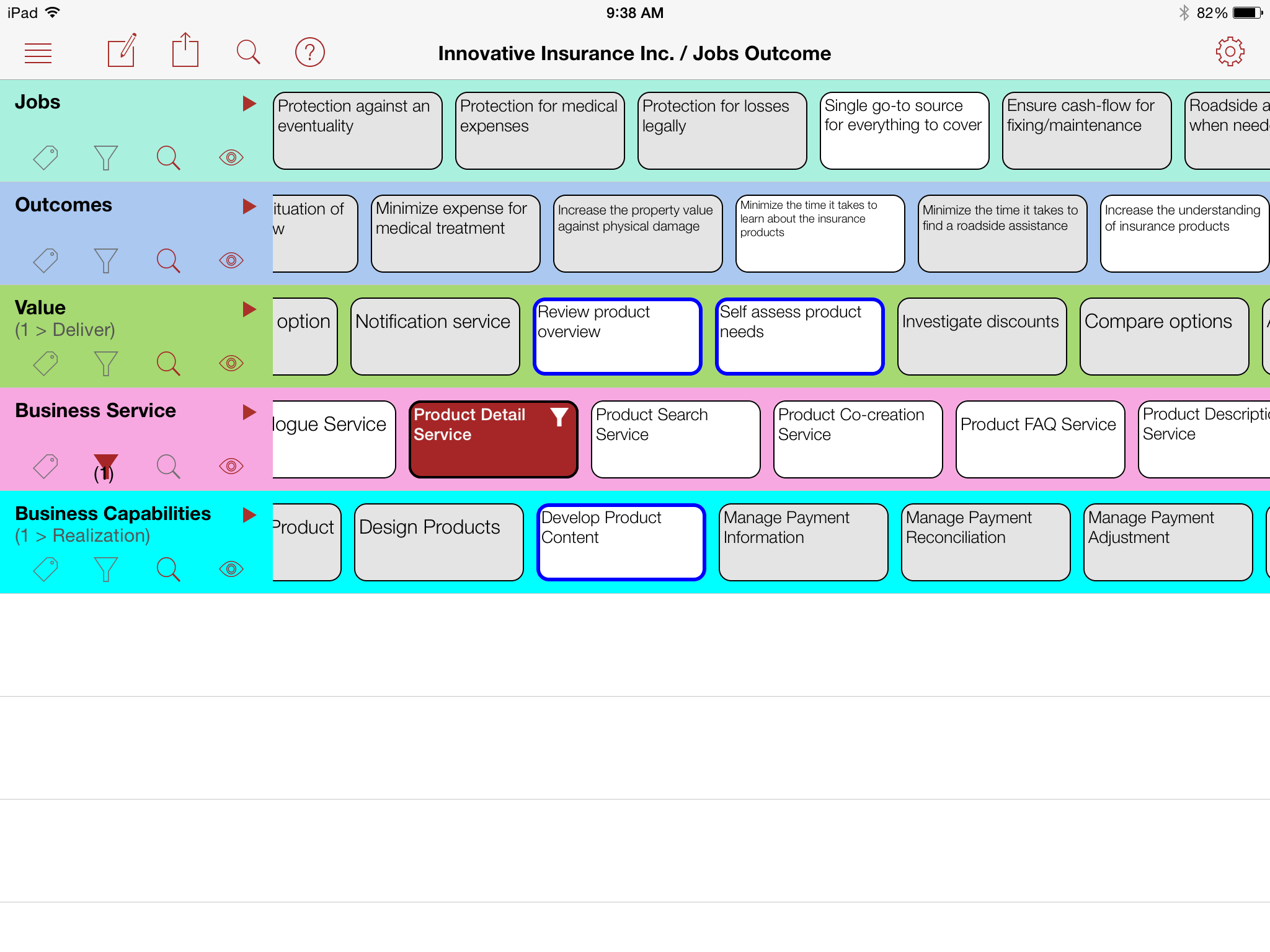Tap the search icon in Value row
The image size is (1270, 952).
coord(168,363)
